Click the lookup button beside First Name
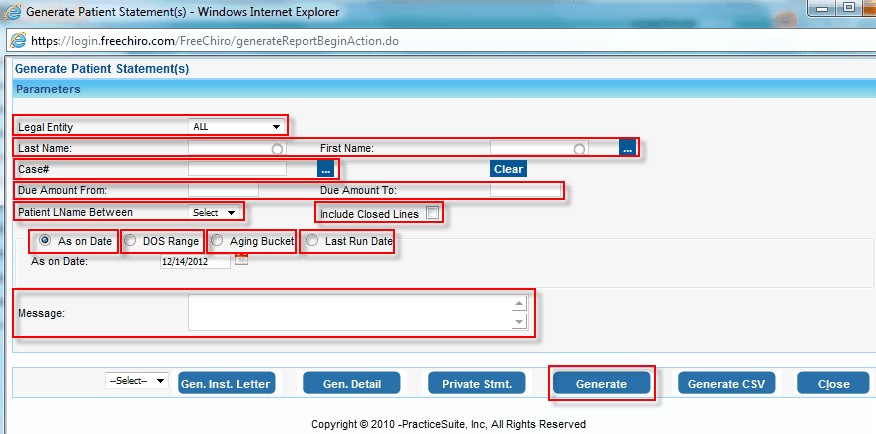Image resolution: width=876 pixels, height=434 pixels. [627, 148]
